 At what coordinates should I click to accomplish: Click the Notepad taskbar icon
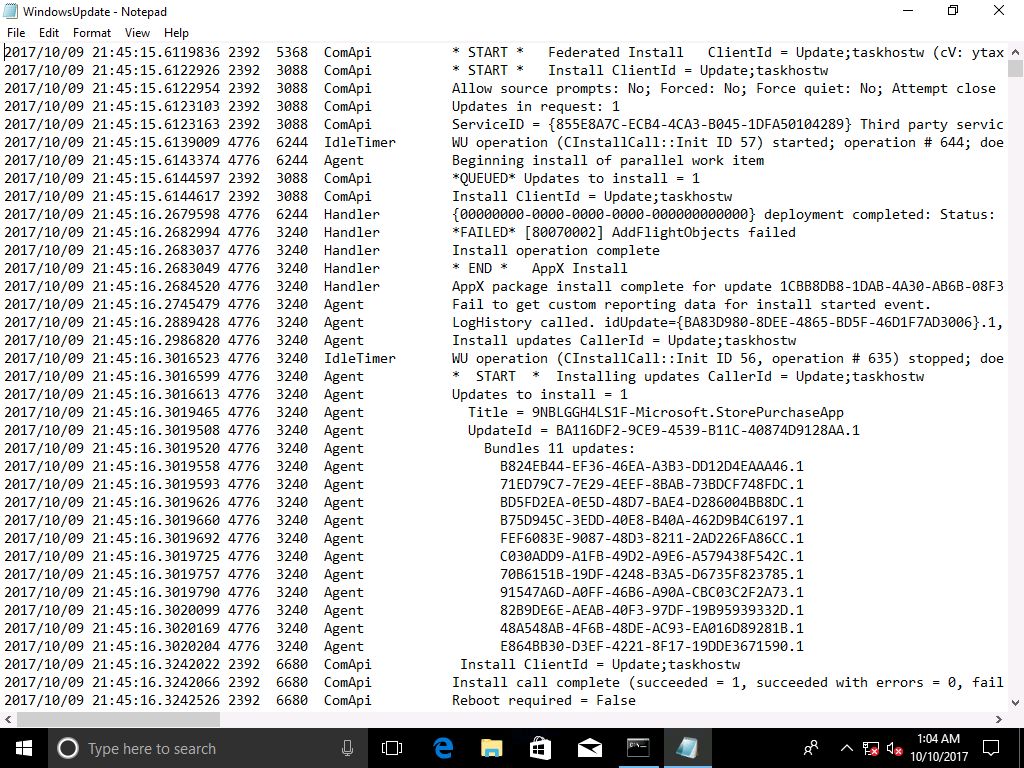tap(687, 748)
